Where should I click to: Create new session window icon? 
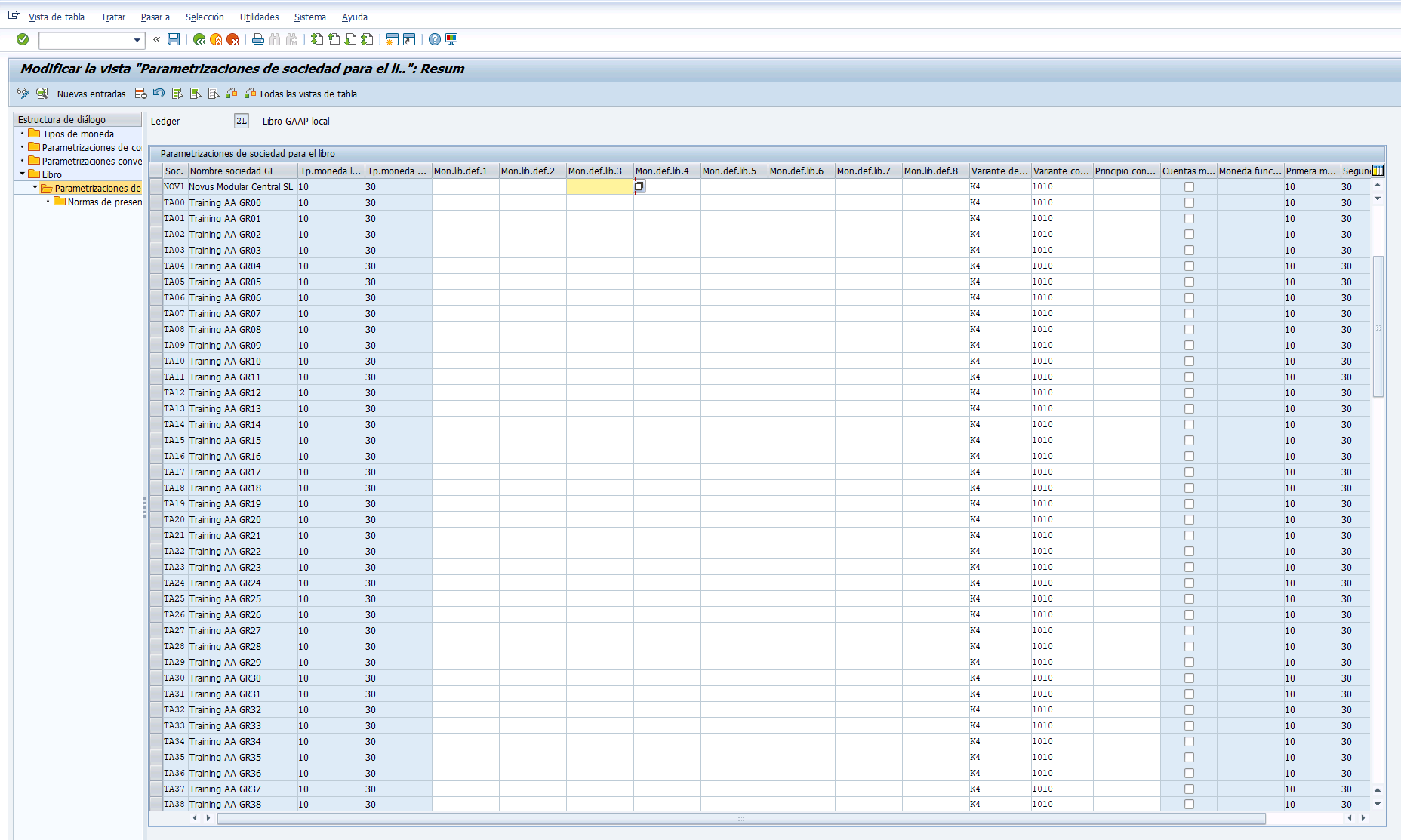click(392, 39)
